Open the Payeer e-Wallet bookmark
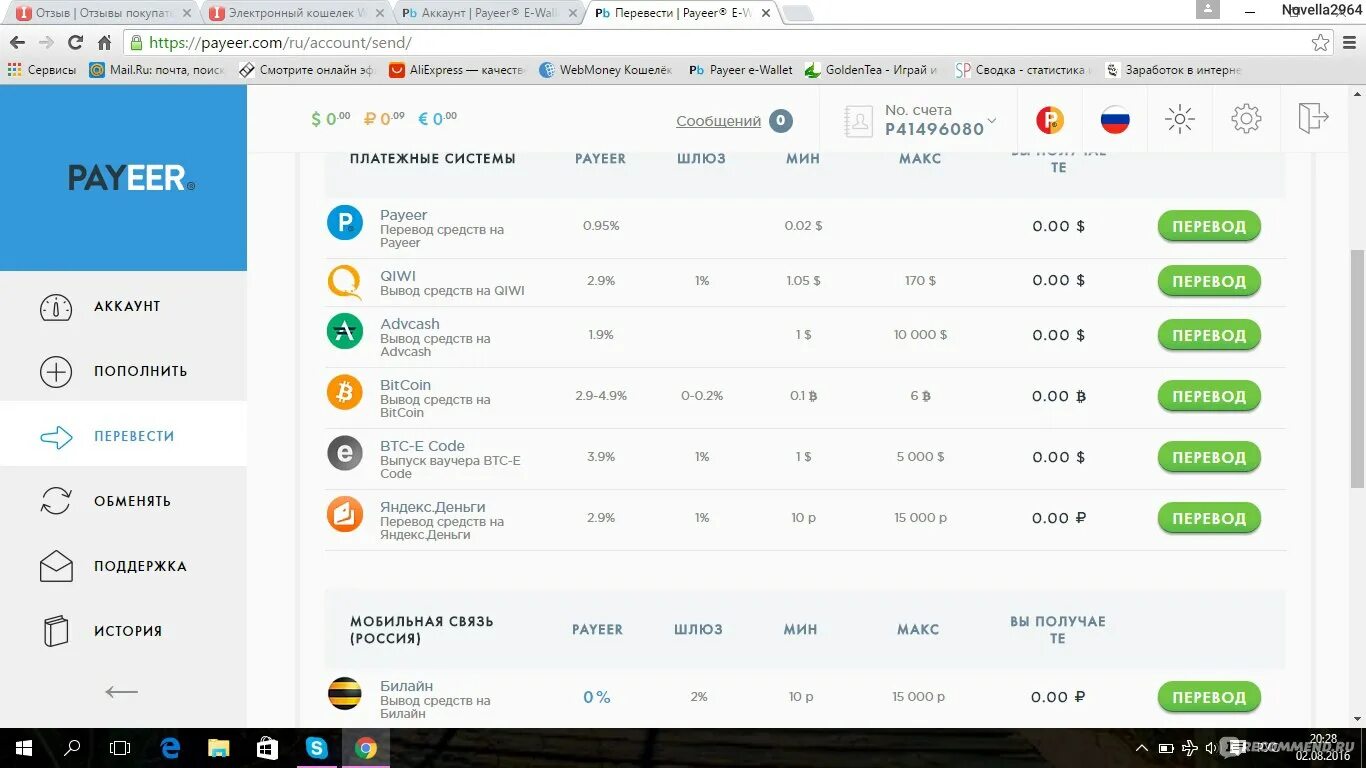This screenshot has height=768, width=1366. (x=740, y=70)
